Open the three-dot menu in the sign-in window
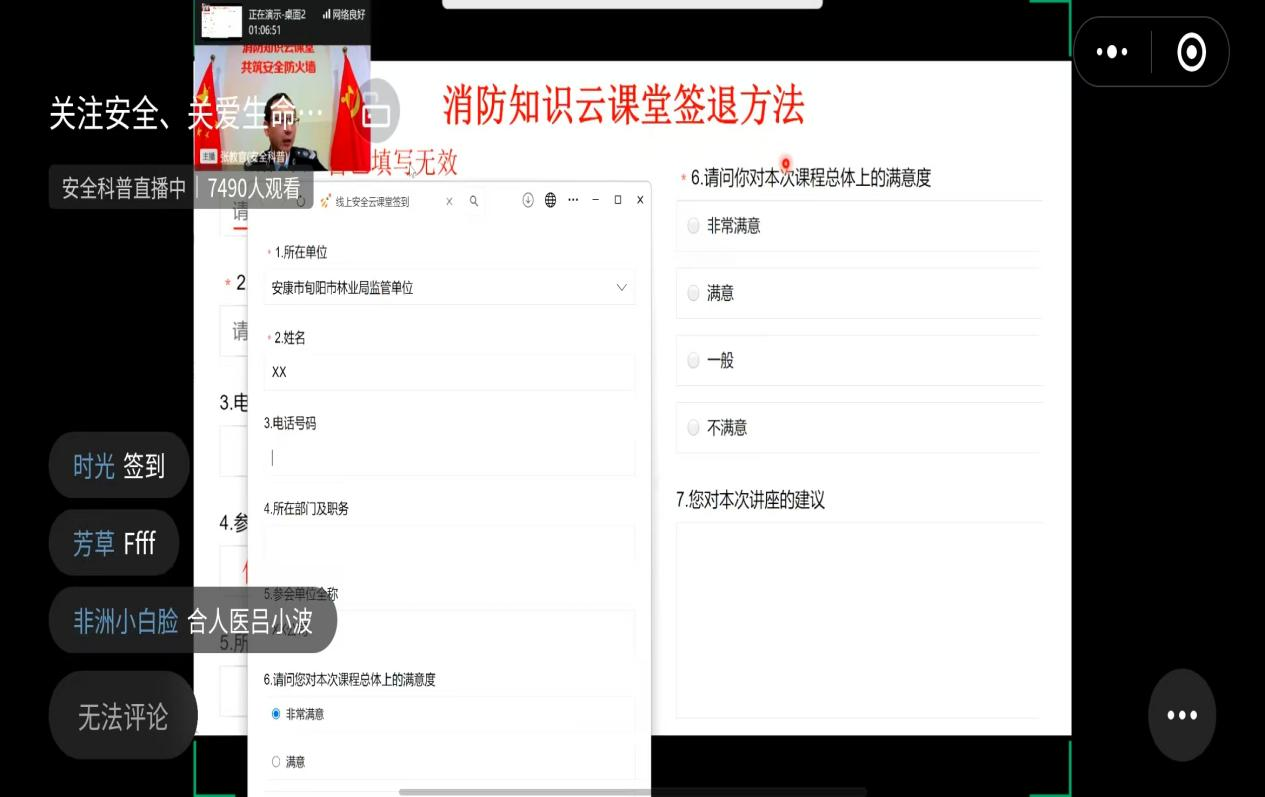This screenshot has width=1265, height=797. click(573, 200)
